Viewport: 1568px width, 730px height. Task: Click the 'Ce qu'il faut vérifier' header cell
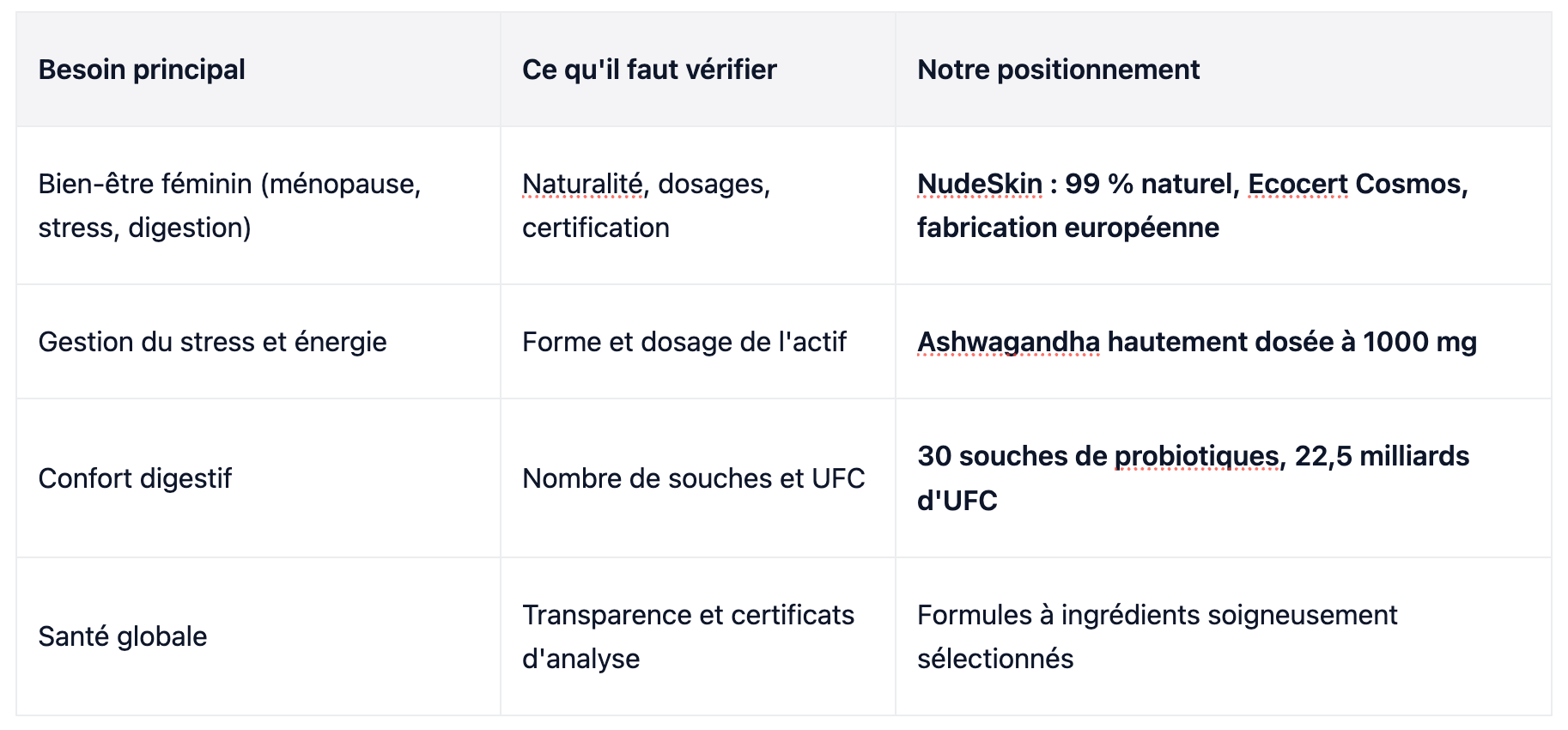point(698,70)
